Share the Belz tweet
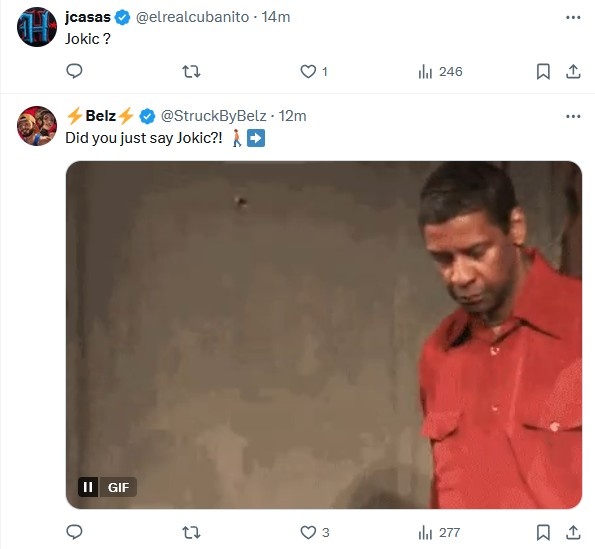 click(573, 532)
